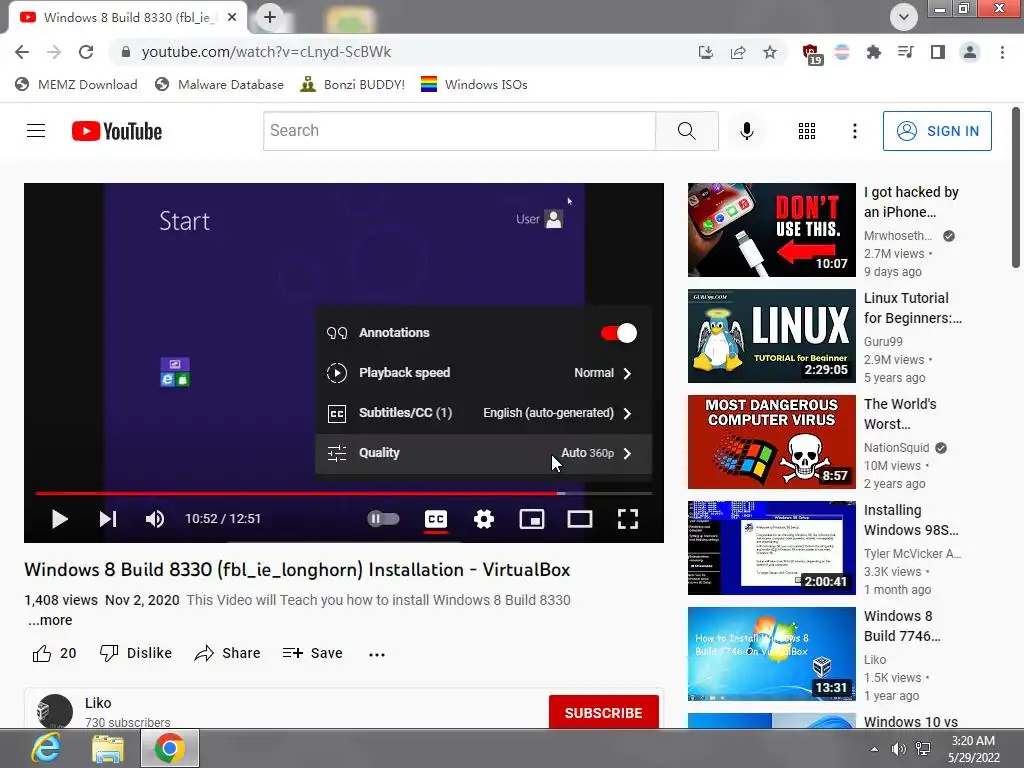Open MEMZ Download bookmark

click(x=76, y=84)
